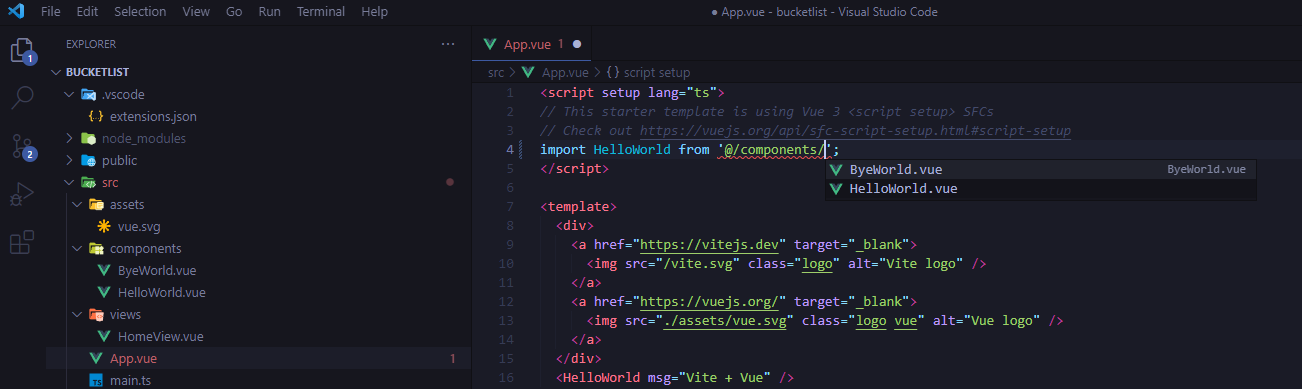Collapse the BUCKETLIST root folder

[x=57, y=72]
